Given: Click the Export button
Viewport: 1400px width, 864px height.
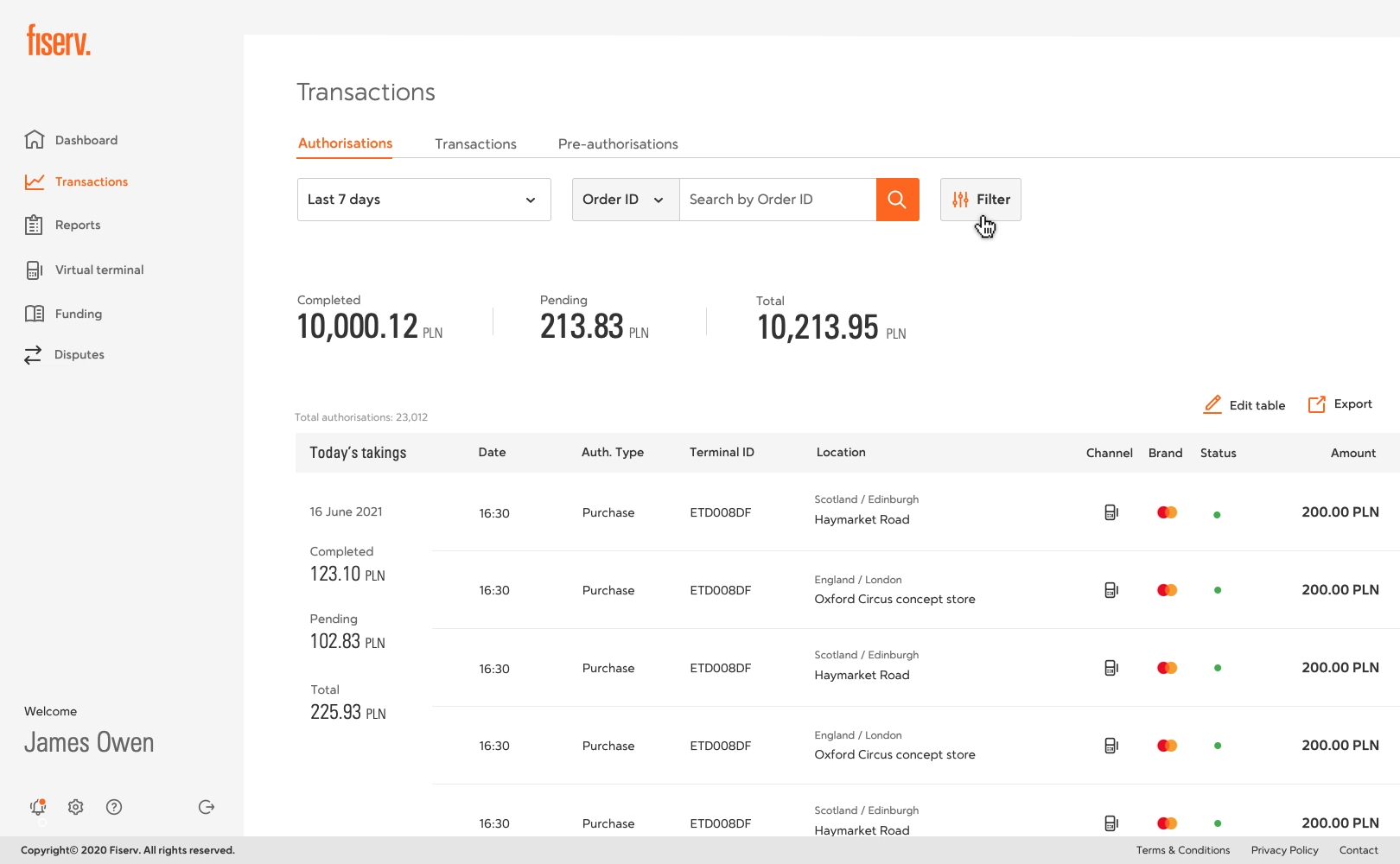Looking at the screenshot, I should tap(1340, 404).
